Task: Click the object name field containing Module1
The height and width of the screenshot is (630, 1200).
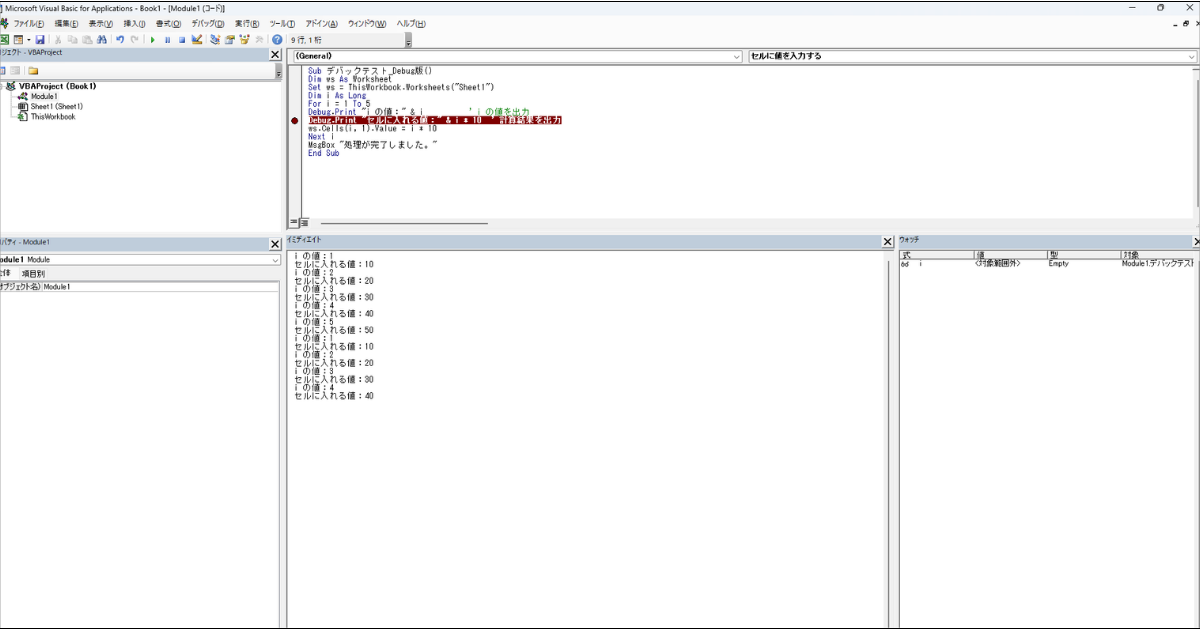Action: (x=160, y=287)
